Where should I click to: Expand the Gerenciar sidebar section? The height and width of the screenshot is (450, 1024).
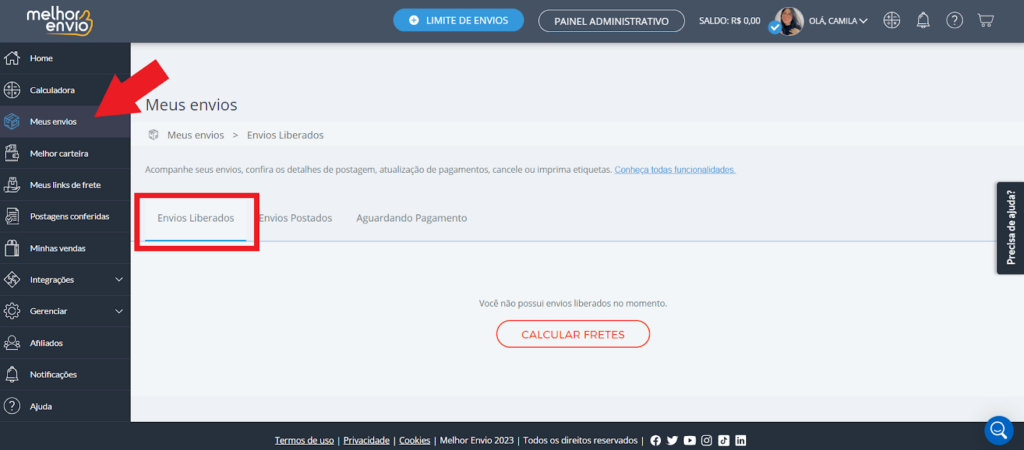click(x=65, y=312)
